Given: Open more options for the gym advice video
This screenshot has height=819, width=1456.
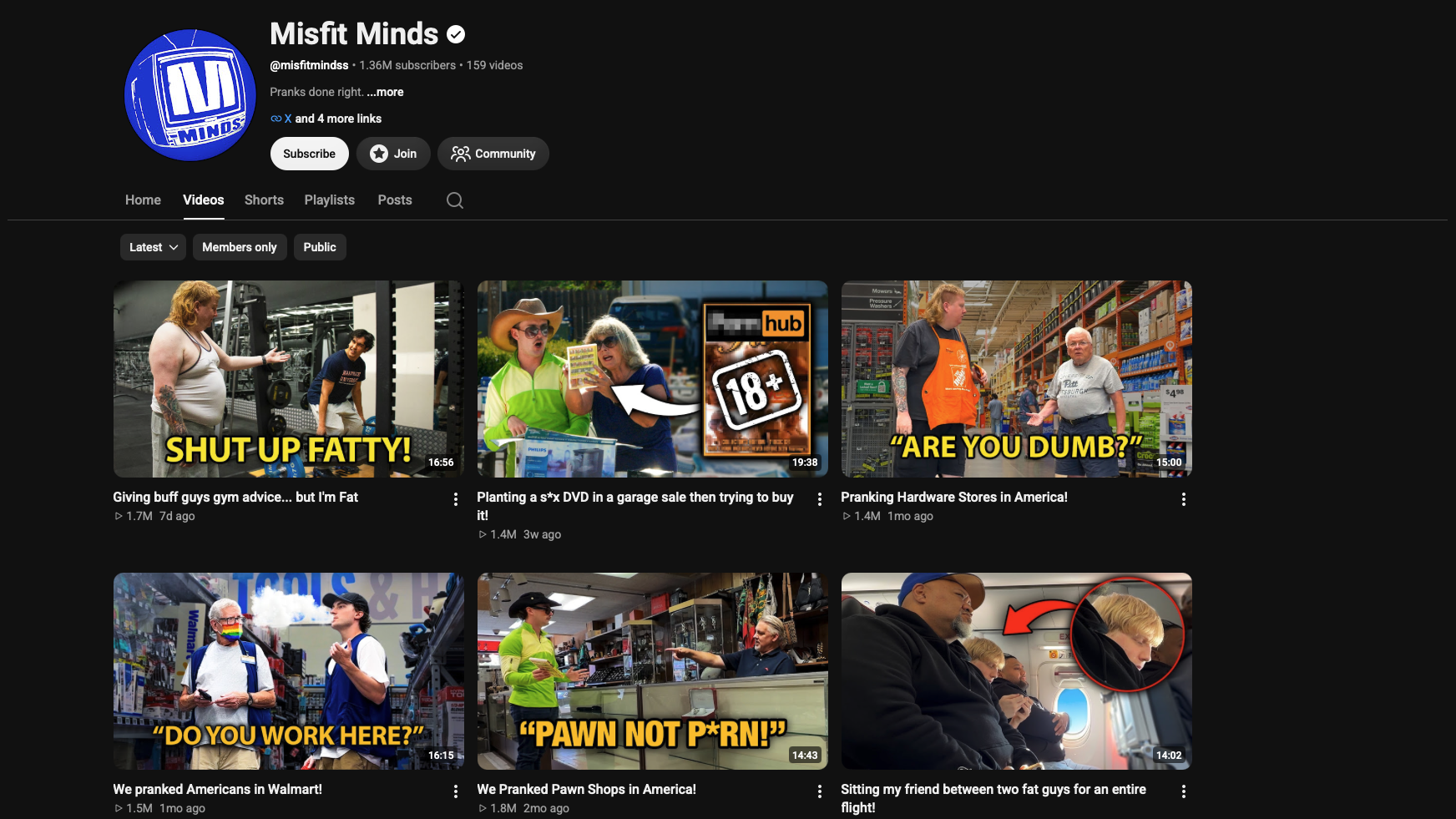Looking at the screenshot, I should click(x=456, y=499).
